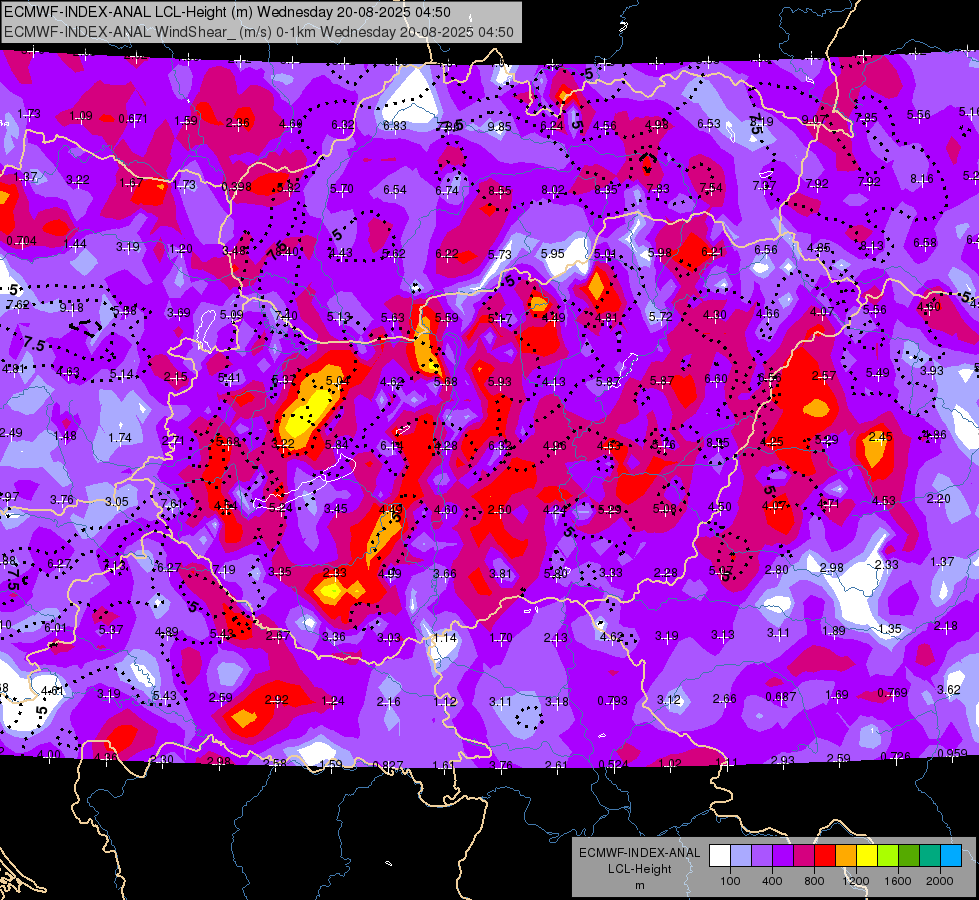Click the dark green legend swatch after 1600
The width and height of the screenshot is (979, 900).
click(x=908, y=856)
